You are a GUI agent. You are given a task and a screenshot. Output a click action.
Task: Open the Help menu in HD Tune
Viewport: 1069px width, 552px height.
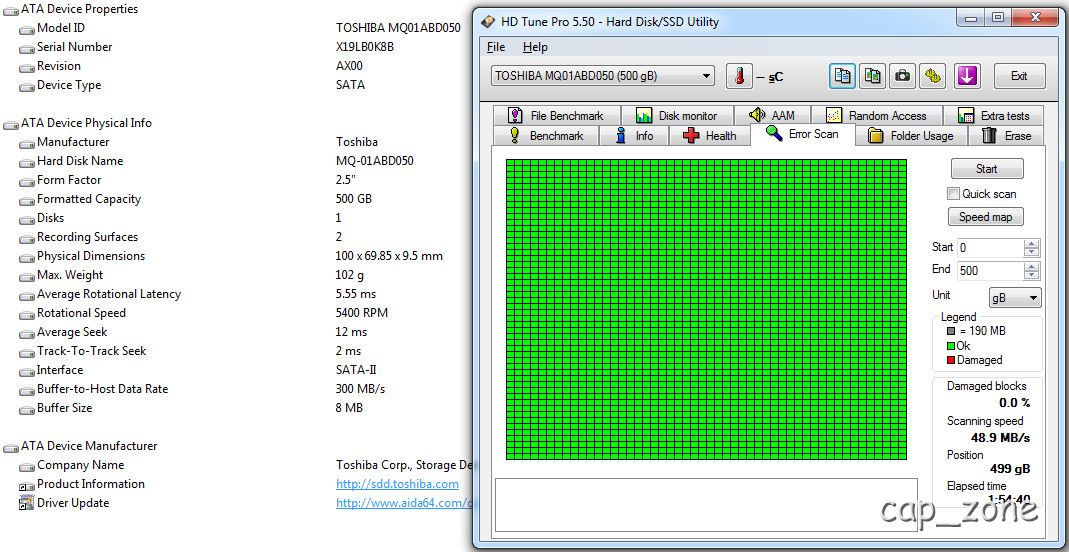point(535,47)
